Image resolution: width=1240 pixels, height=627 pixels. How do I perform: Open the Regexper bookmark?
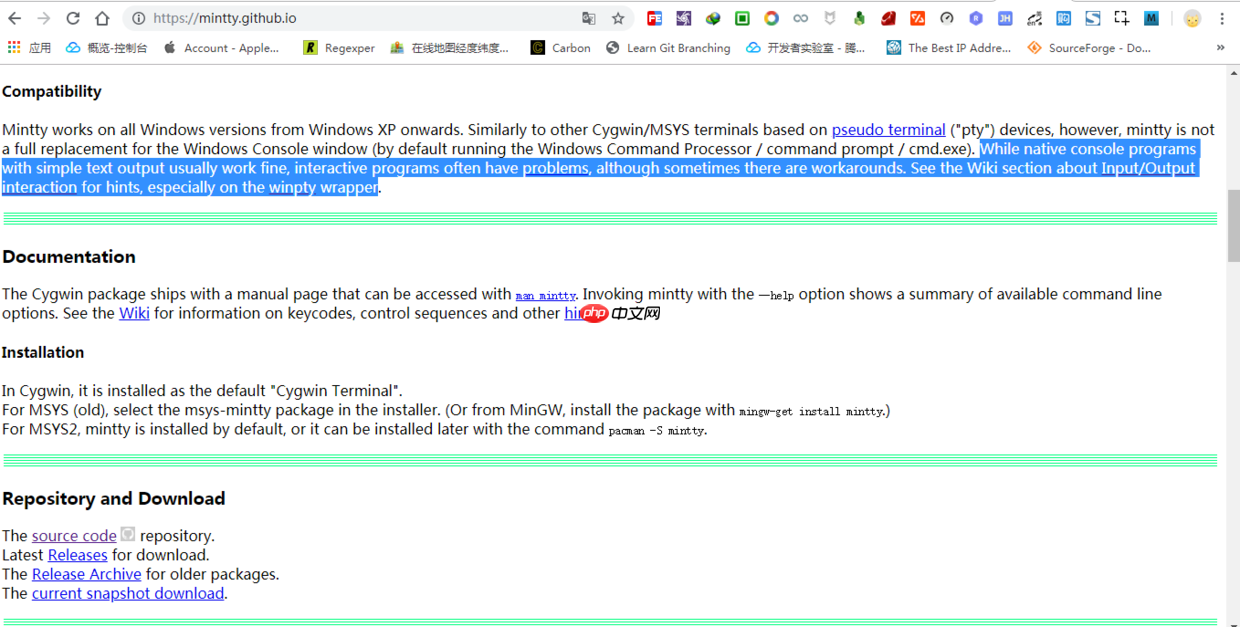pos(339,47)
